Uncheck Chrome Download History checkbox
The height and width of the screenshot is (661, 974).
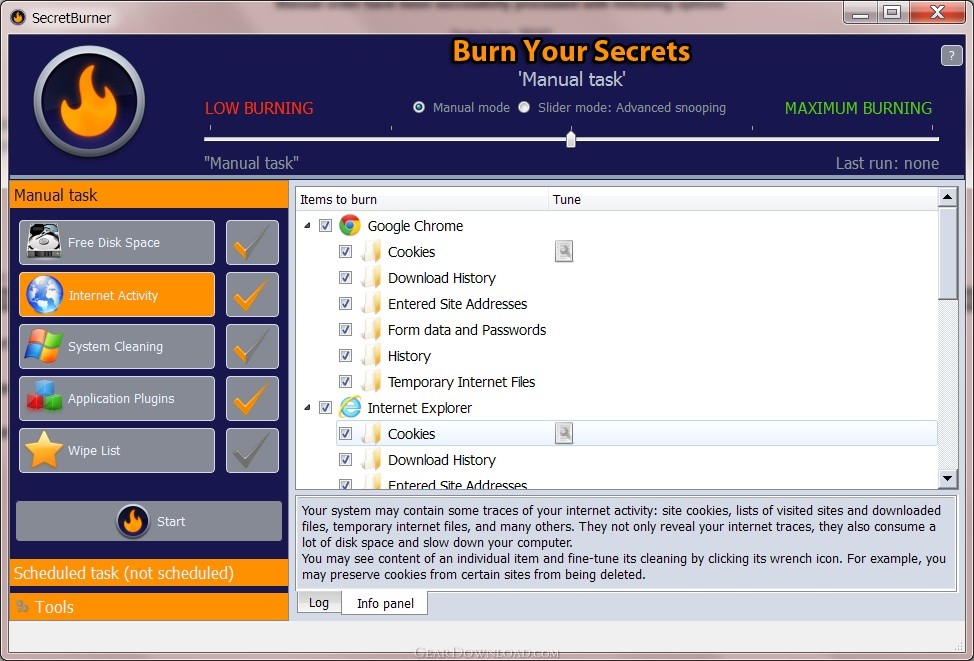pyautogui.click(x=345, y=278)
